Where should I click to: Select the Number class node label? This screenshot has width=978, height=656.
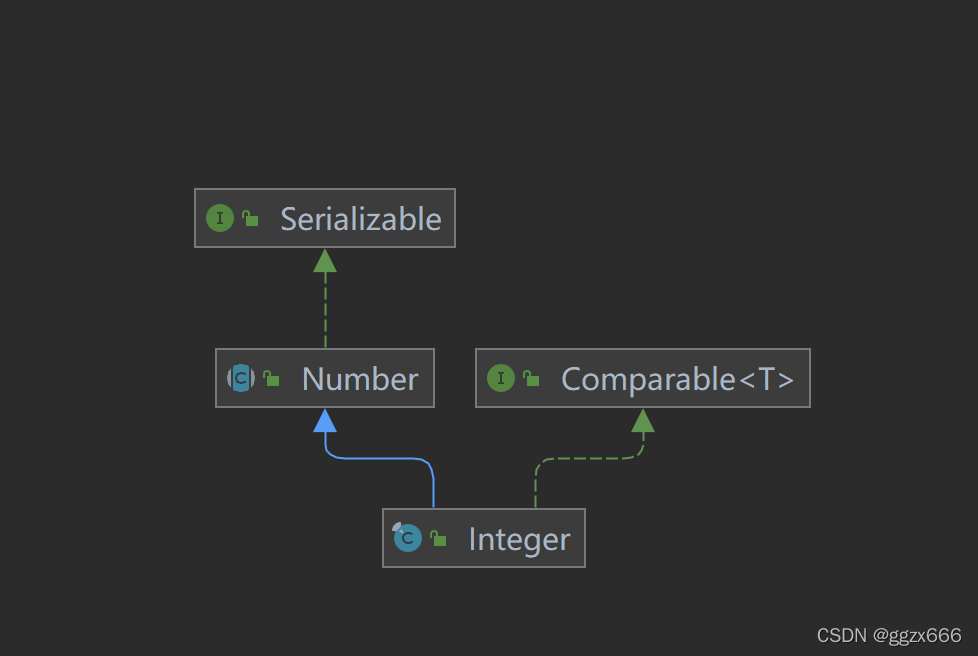(360, 379)
